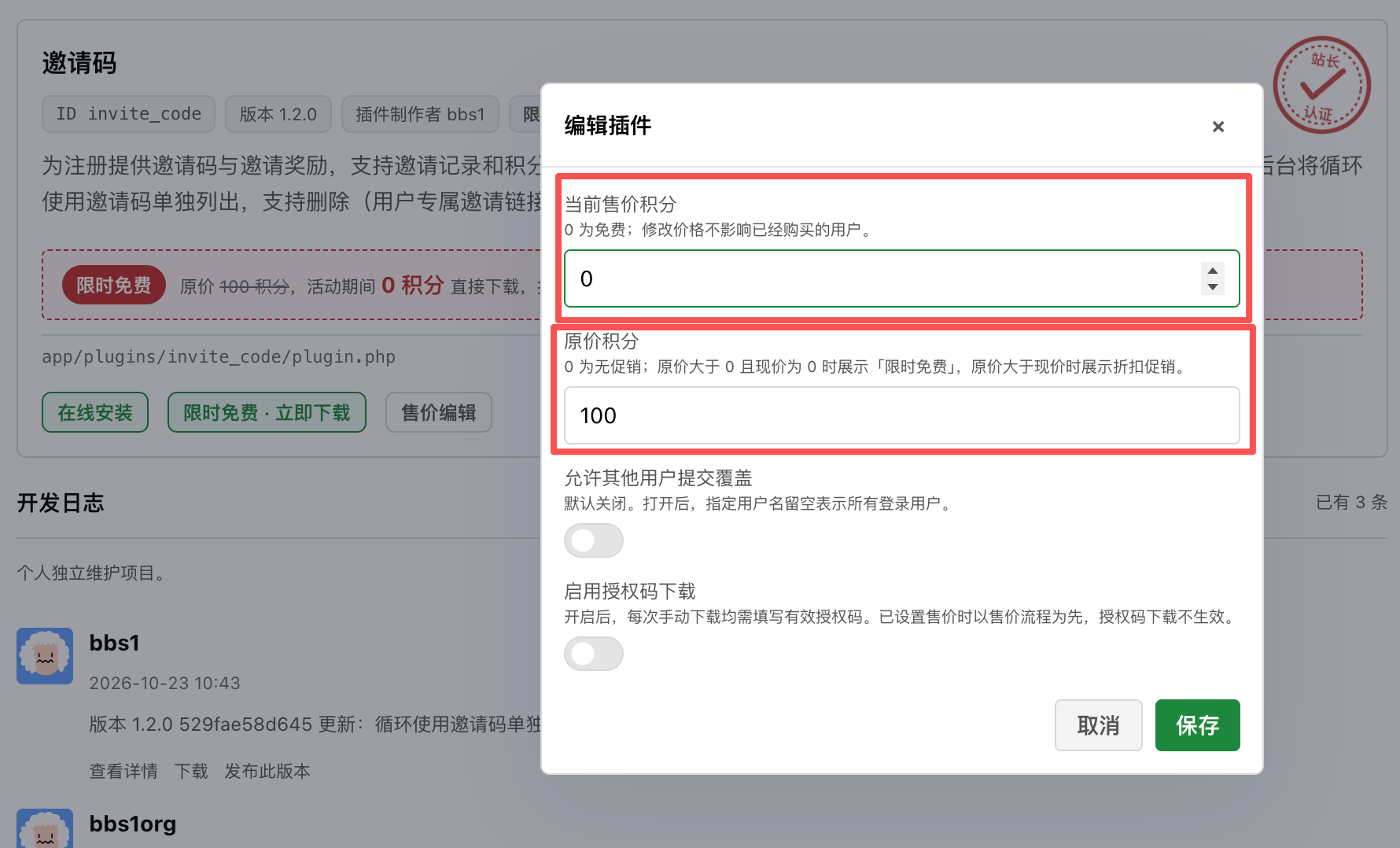Save changes with the 保存 button
The height and width of the screenshot is (848, 1400).
pyautogui.click(x=1197, y=725)
